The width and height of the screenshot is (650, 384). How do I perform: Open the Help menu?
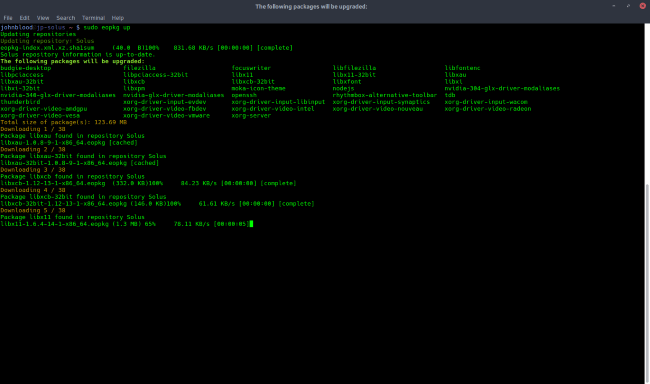point(118,18)
